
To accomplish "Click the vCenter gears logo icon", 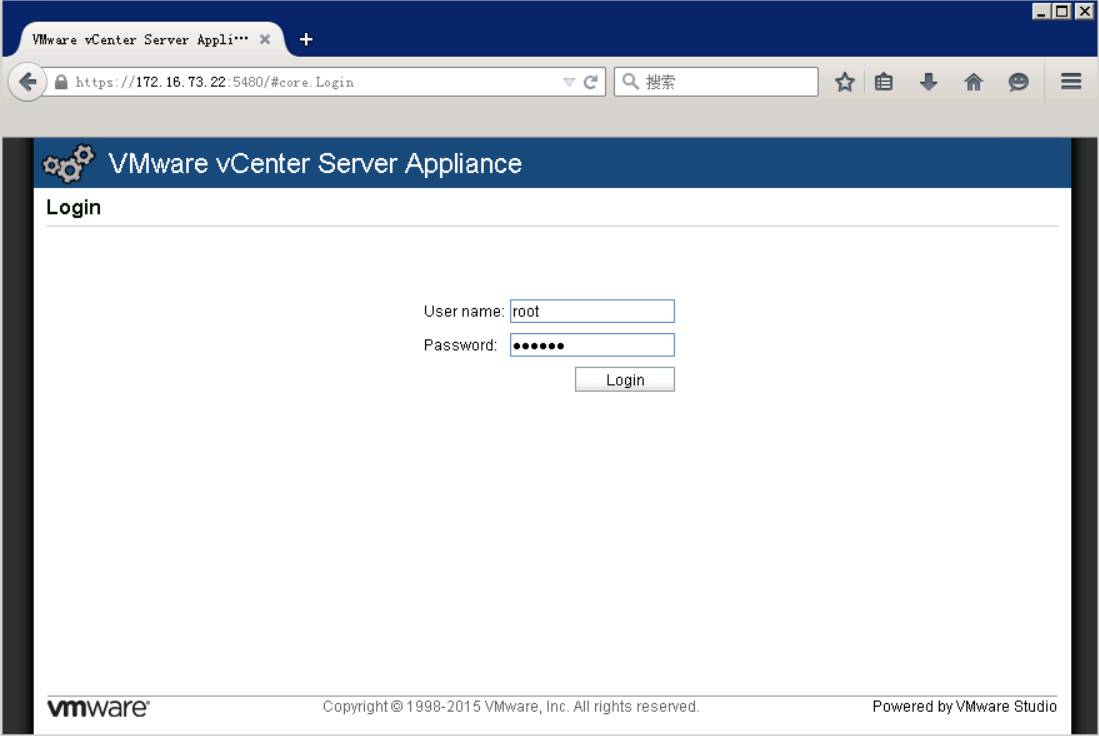I will (68, 163).
